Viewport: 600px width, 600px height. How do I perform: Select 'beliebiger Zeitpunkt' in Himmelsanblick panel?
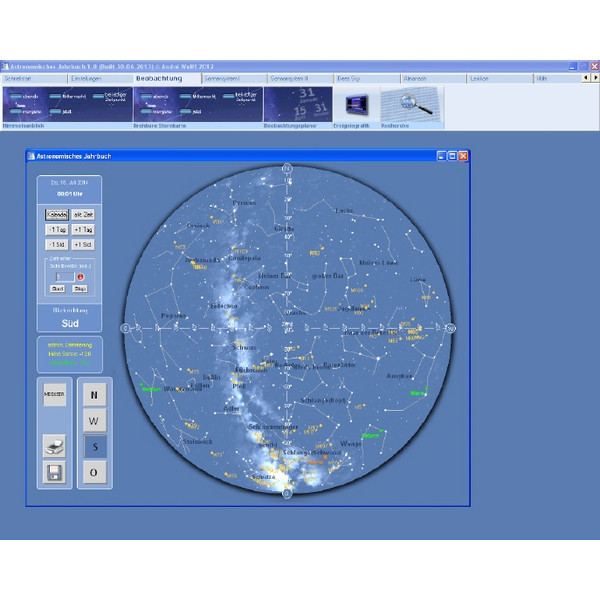(109, 96)
